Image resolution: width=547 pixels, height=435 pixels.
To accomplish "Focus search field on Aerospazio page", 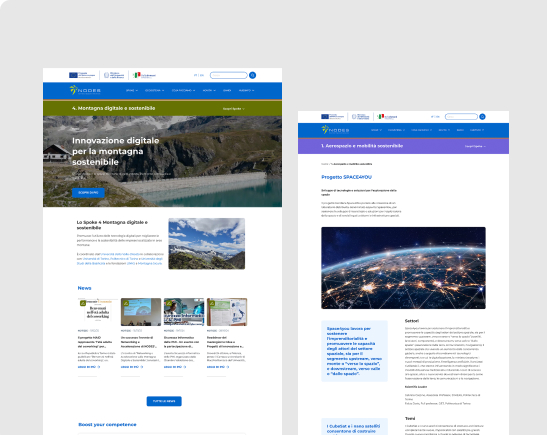I will click(461, 117).
